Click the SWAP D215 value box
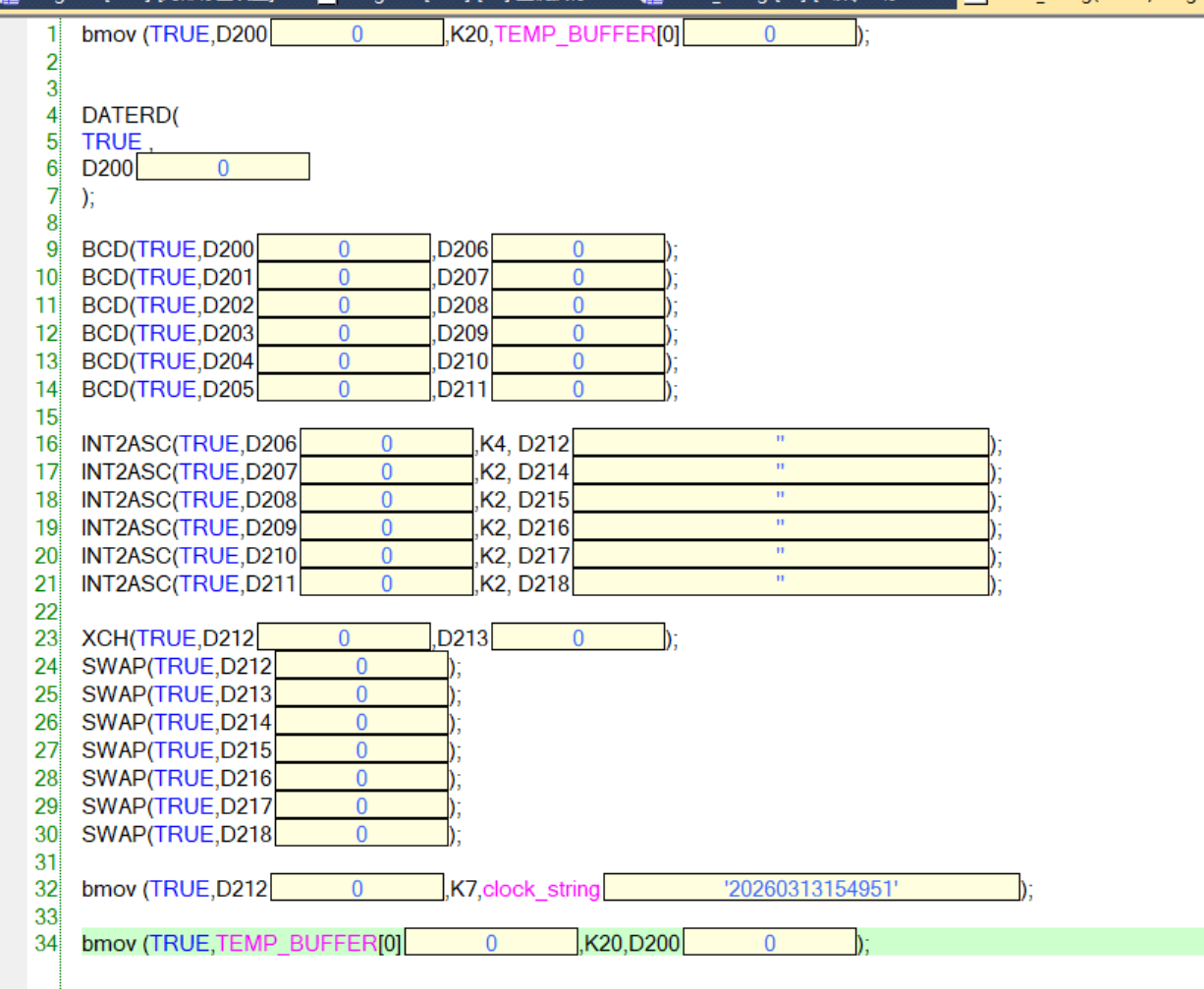The image size is (1204, 989). pos(361,750)
